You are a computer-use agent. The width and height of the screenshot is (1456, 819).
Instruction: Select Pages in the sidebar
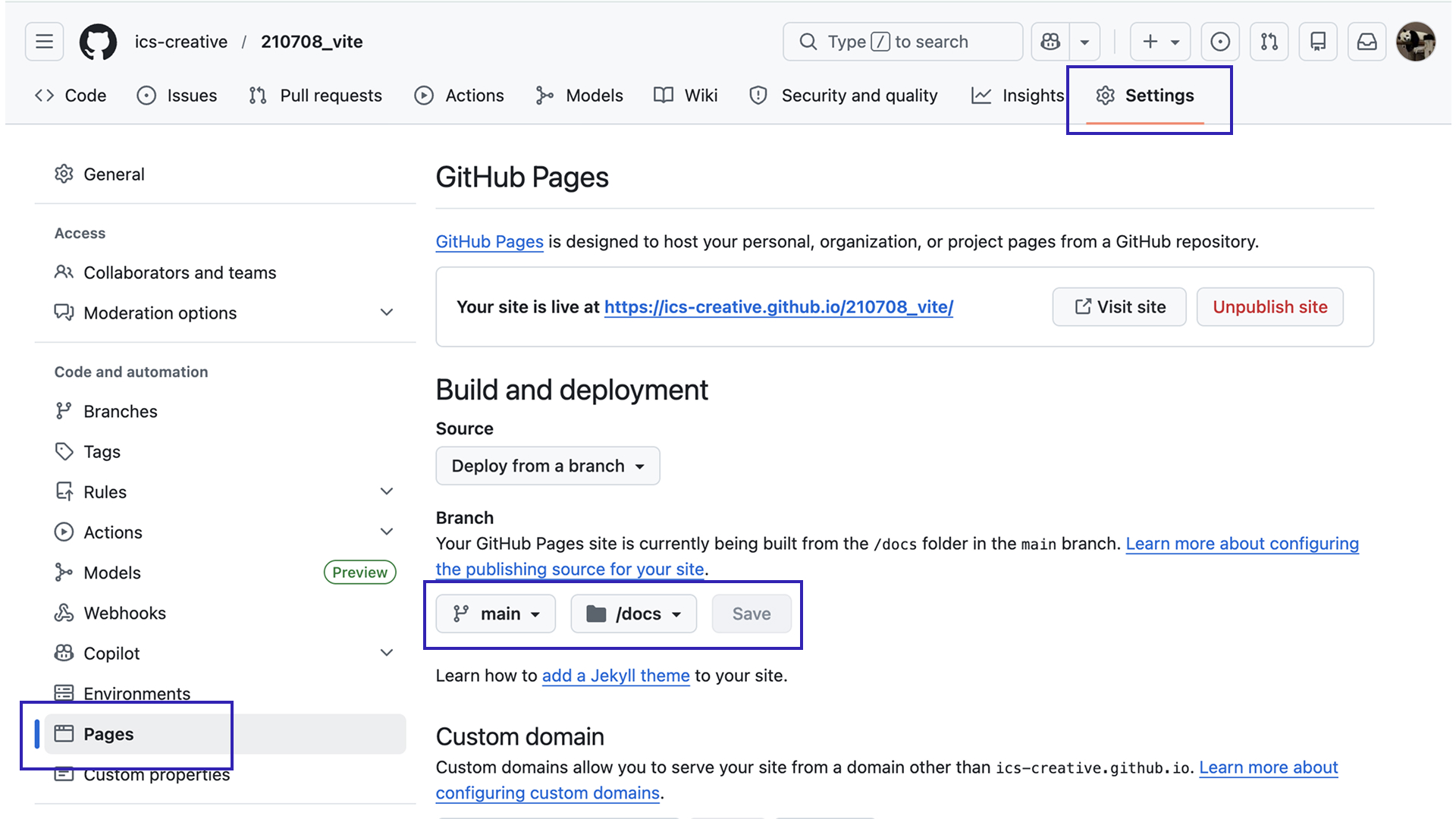click(108, 733)
